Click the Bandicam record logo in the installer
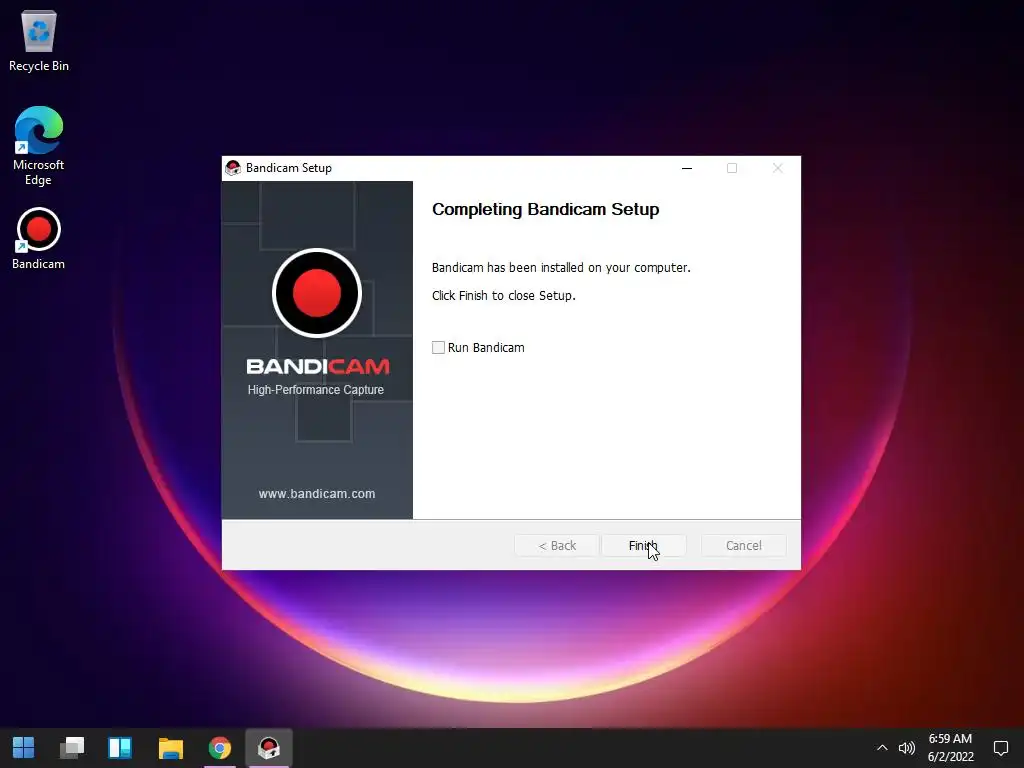This screenshot has width=1024, height=768. click(317, 293)
